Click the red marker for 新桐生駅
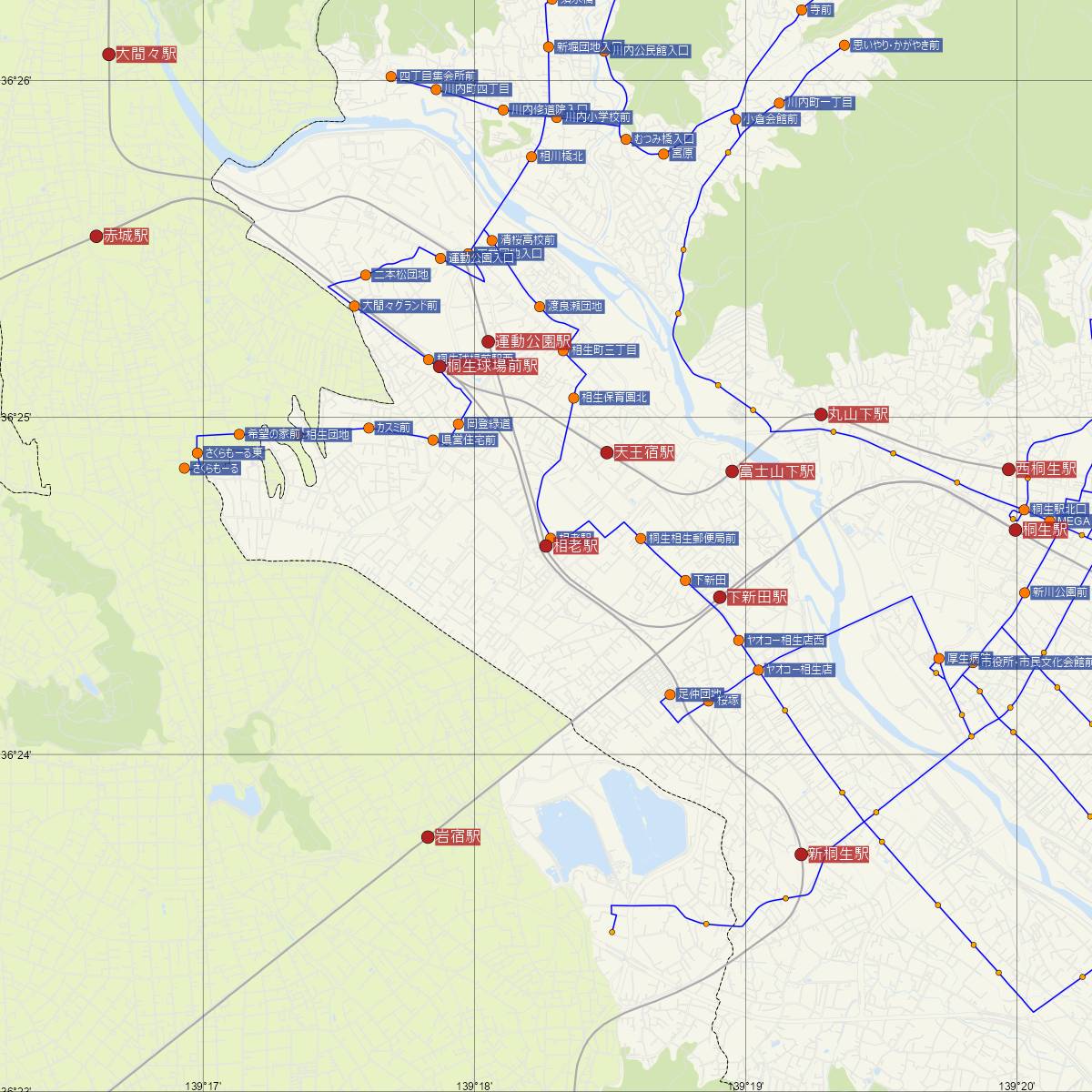1092x1092 pixels. pyautogui.click(x=801, y=854)
